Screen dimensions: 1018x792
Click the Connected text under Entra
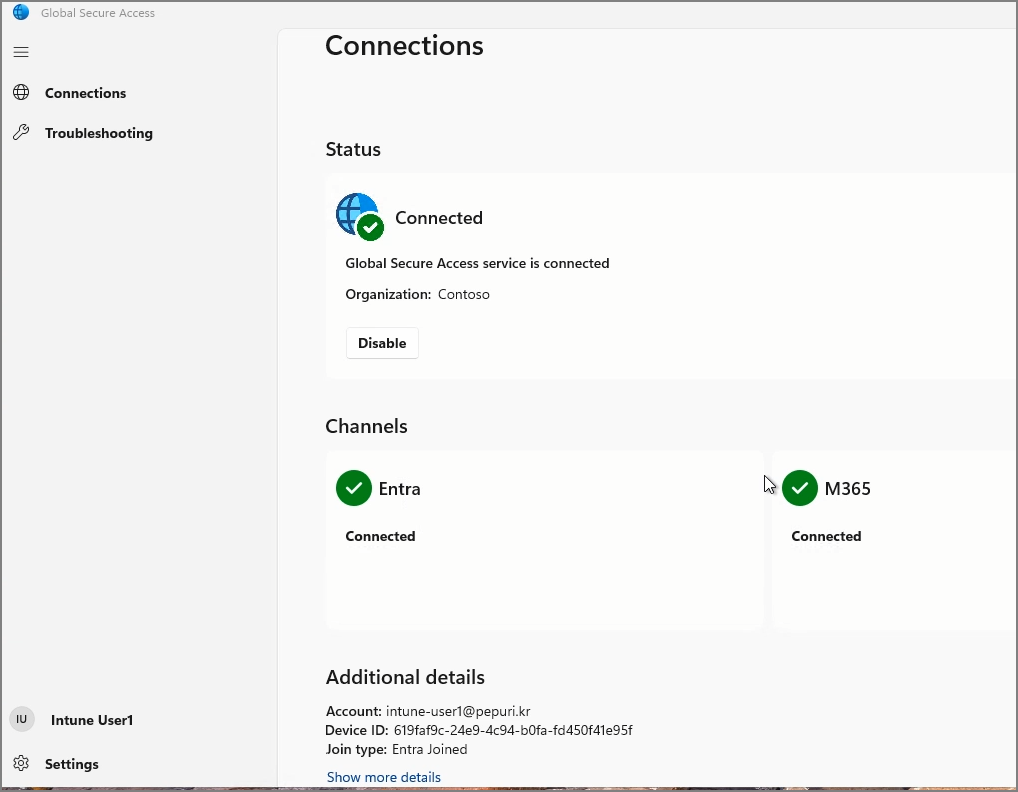380,536
